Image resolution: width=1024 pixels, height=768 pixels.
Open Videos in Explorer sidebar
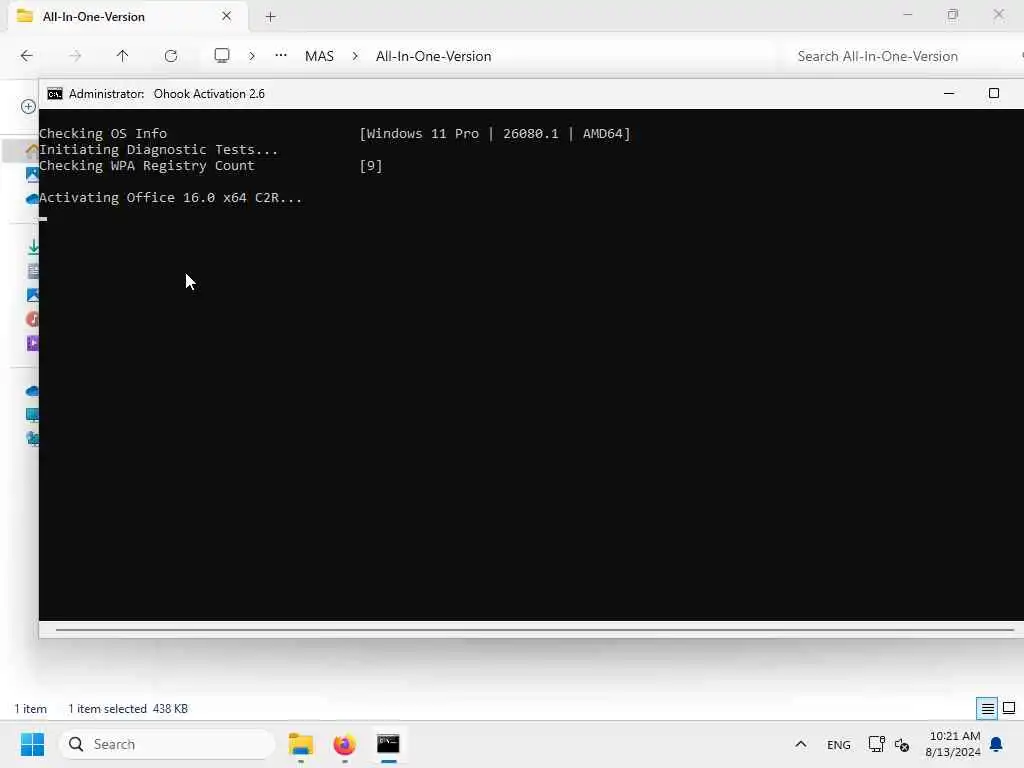pos(33,343)
